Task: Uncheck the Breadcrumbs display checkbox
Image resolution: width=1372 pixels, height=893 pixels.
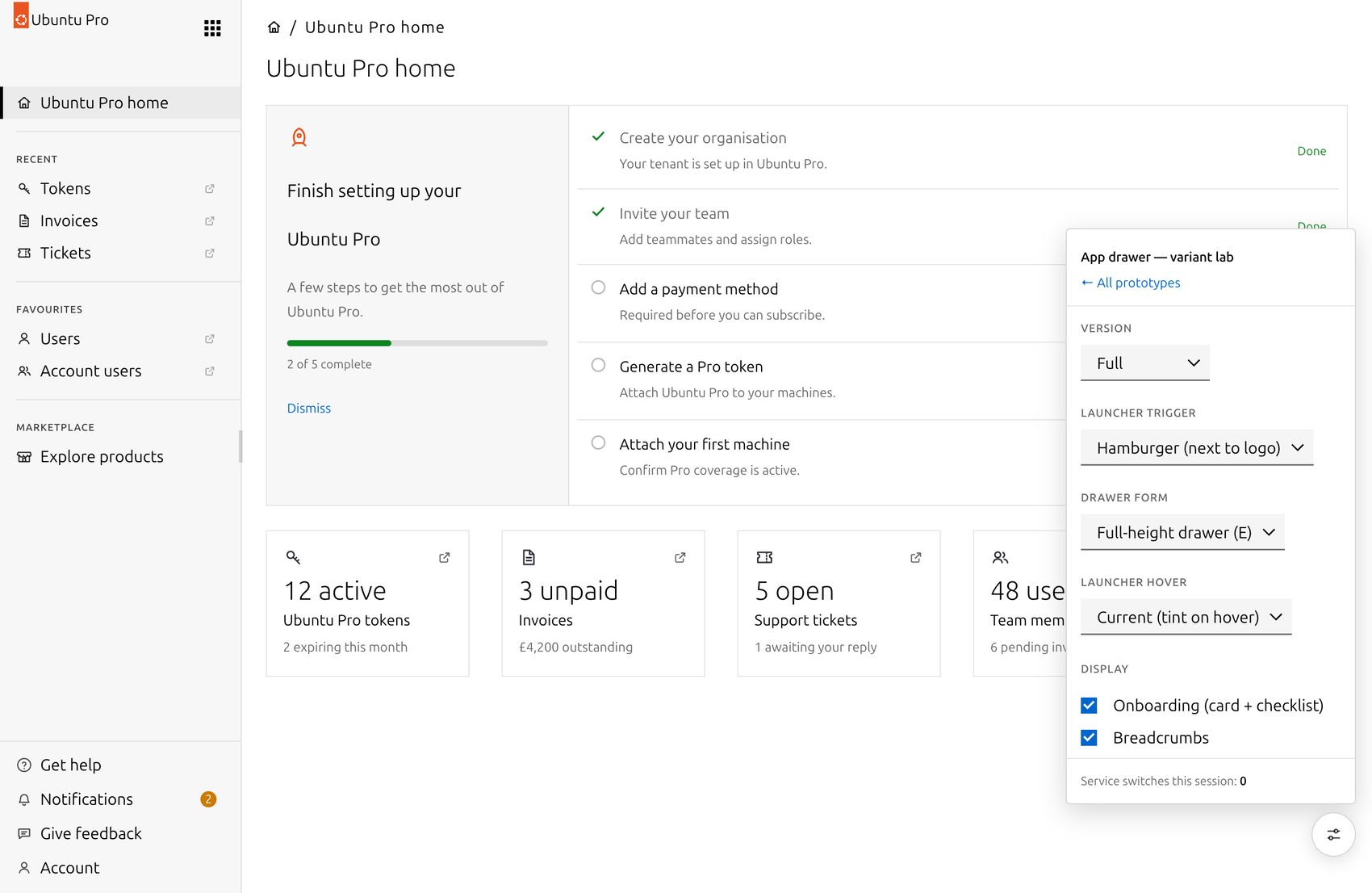Action: point(1089,737)
